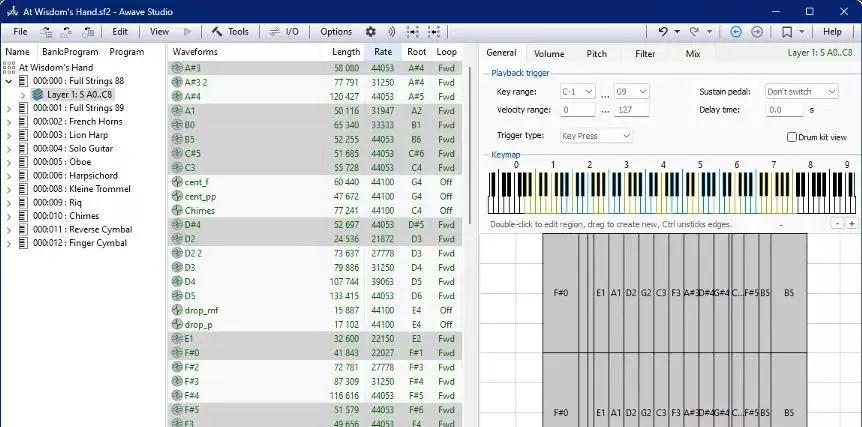
Task: Click the hammer Tools icon
Action: pyautogui.click(x=217, y=32)
